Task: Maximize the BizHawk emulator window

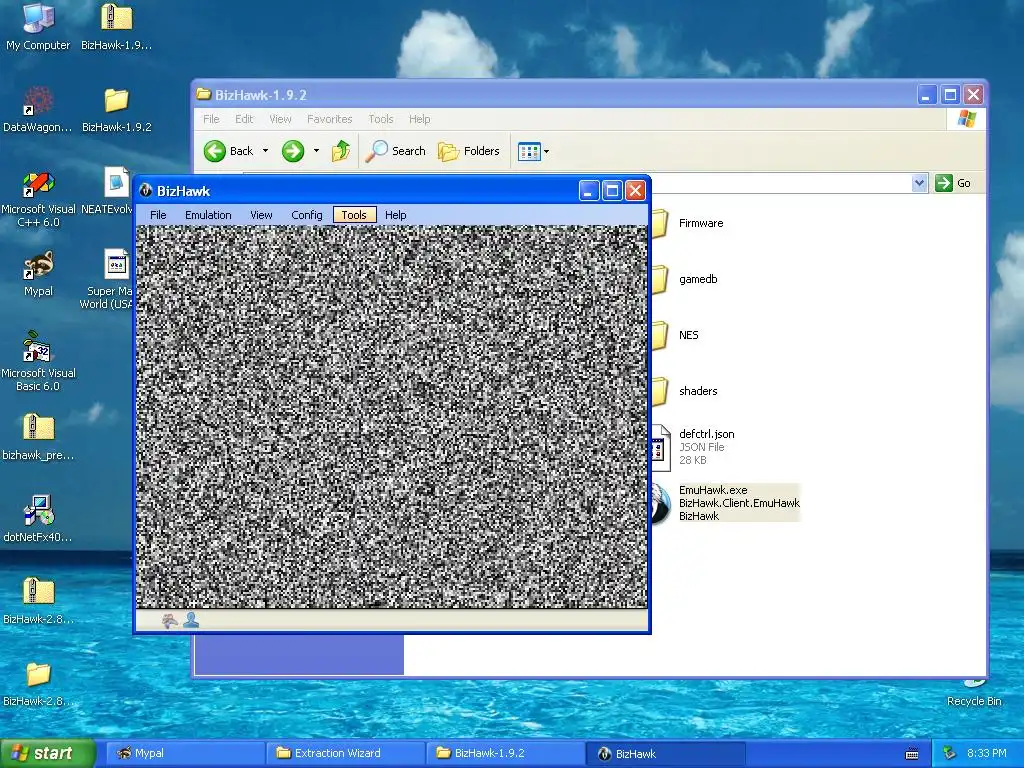Action: click(x=612, y=191)
